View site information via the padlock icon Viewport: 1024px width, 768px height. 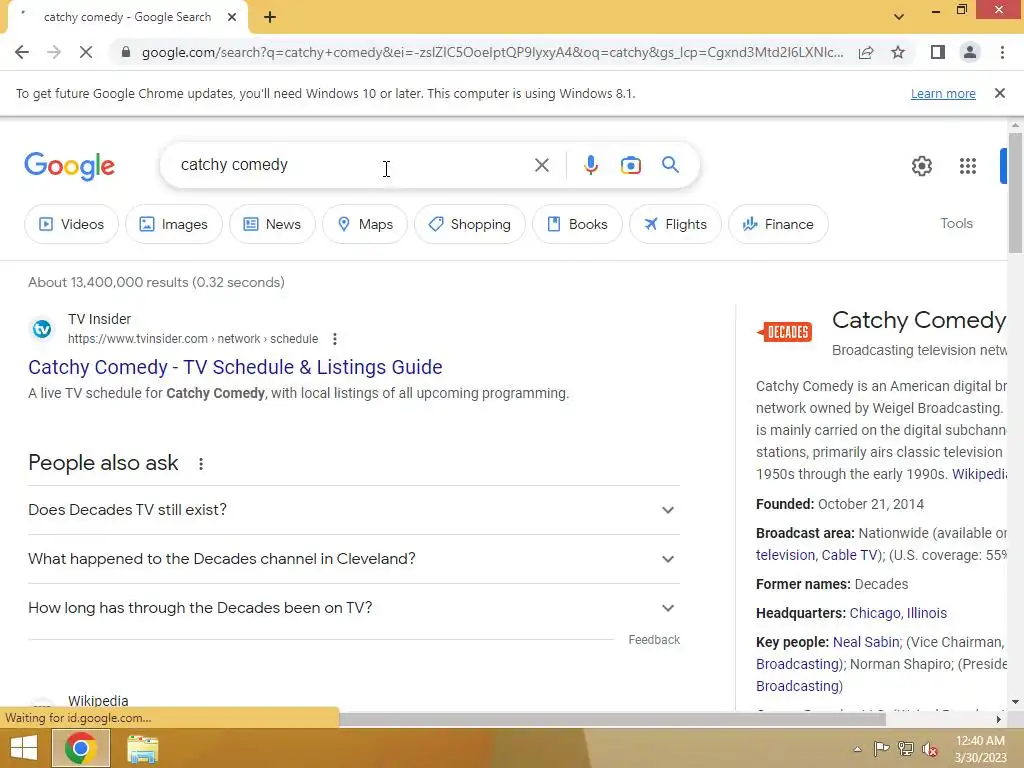[126, 52]
